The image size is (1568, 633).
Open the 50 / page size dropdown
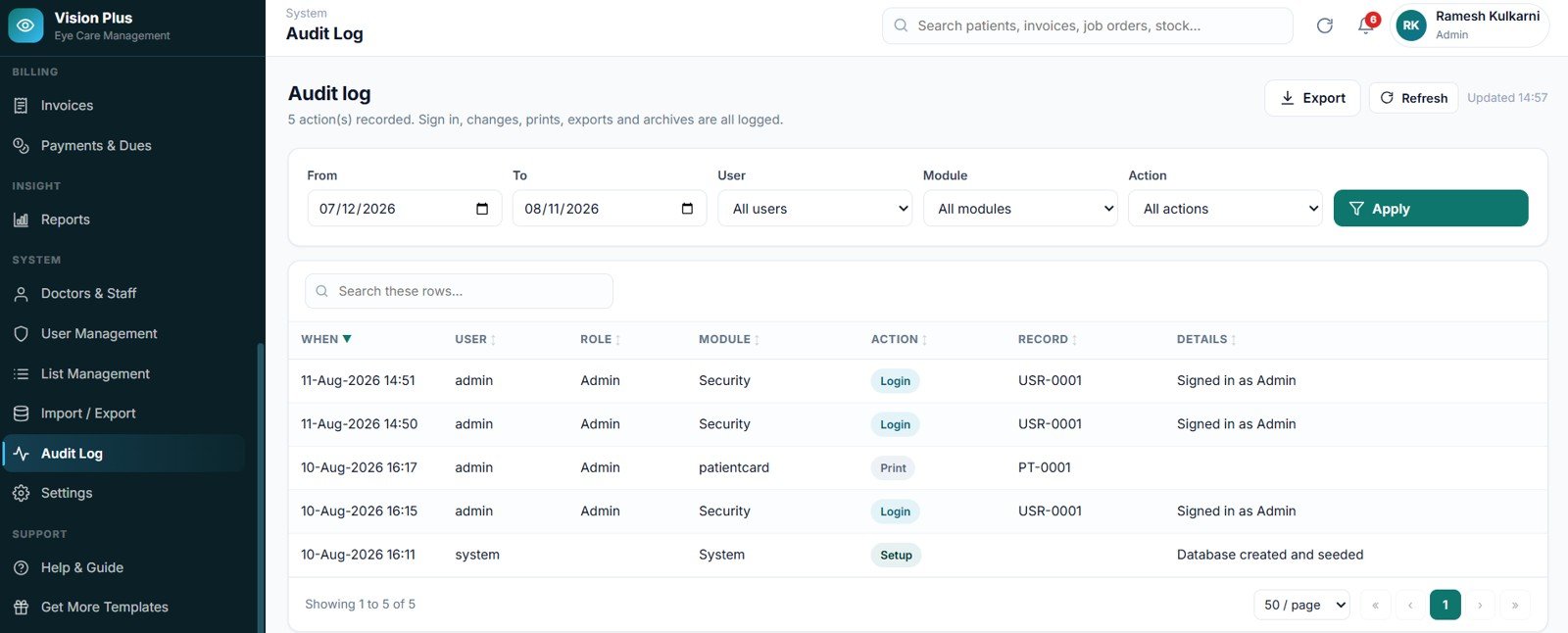[x=1301, y=605]
